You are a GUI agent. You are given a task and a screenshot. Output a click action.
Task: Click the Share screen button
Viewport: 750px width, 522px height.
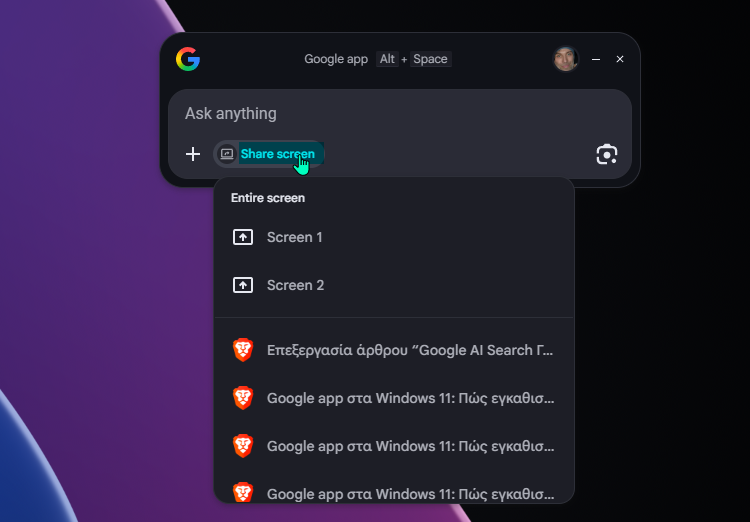point(269,154)
